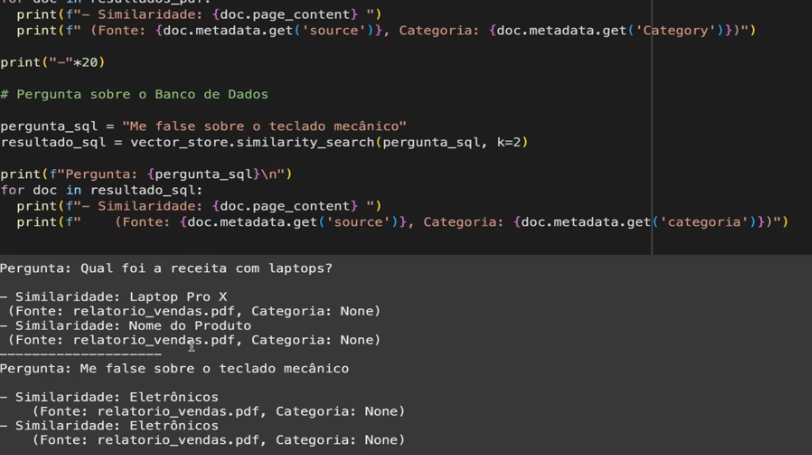Click output line "Pergunta: Me false sobre o teclado mecânico"
The image size is (812, 455).
175,369
